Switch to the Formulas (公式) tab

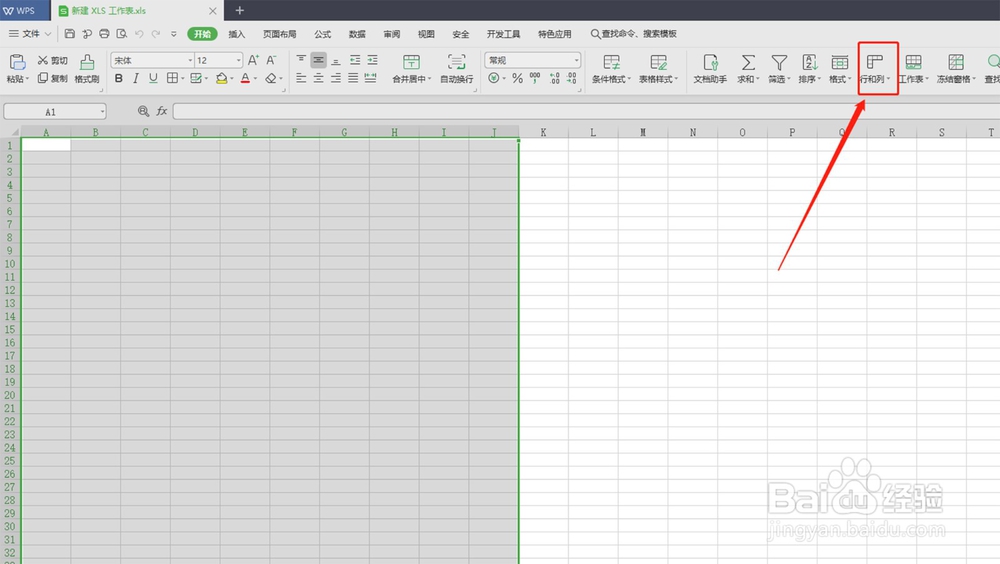[323, 34]
